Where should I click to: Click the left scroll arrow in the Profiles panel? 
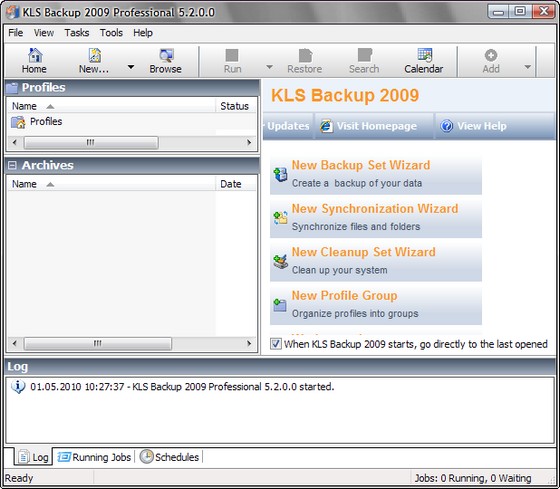click(15, 143)
